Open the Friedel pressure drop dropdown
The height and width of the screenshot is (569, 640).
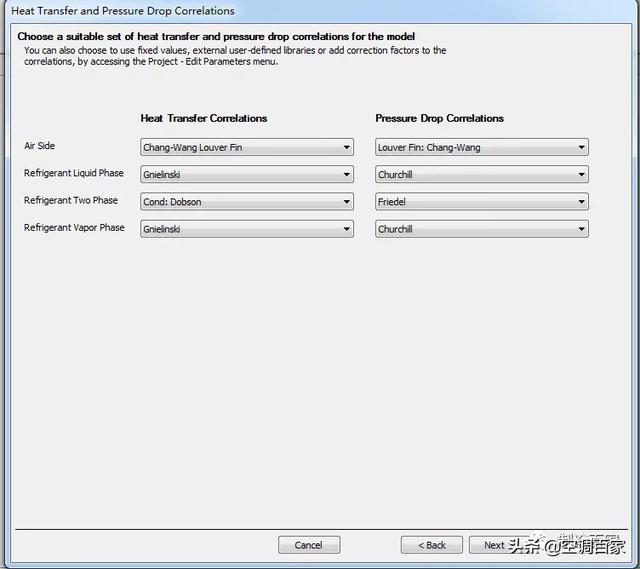pos(482,202)
